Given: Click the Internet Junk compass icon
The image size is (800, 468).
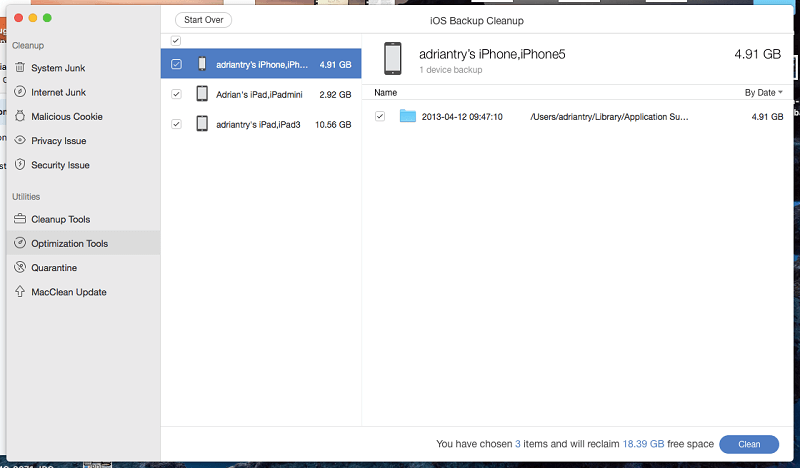Looking at the screenshot, I should coord(20,92).
